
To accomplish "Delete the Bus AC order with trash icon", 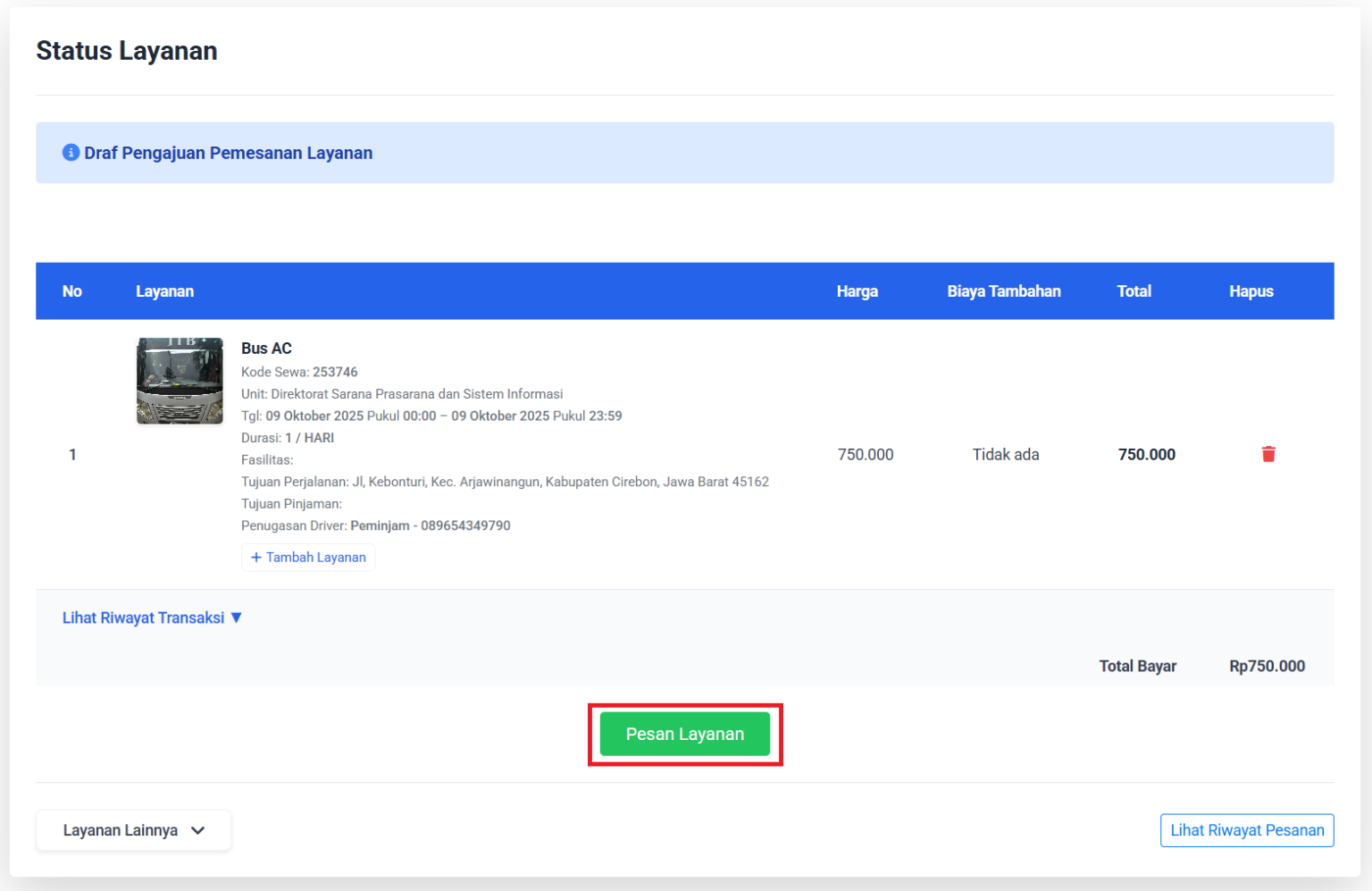I will point(1268,454).
